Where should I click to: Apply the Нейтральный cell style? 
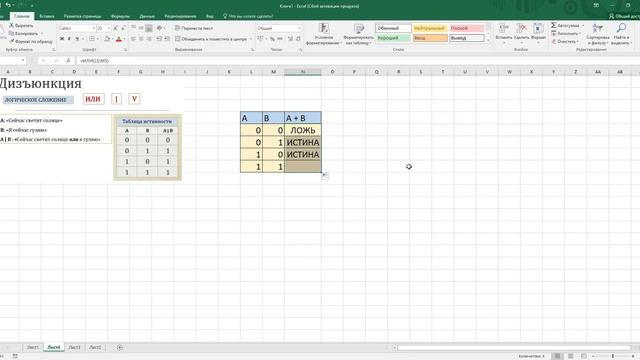(429, 28)
